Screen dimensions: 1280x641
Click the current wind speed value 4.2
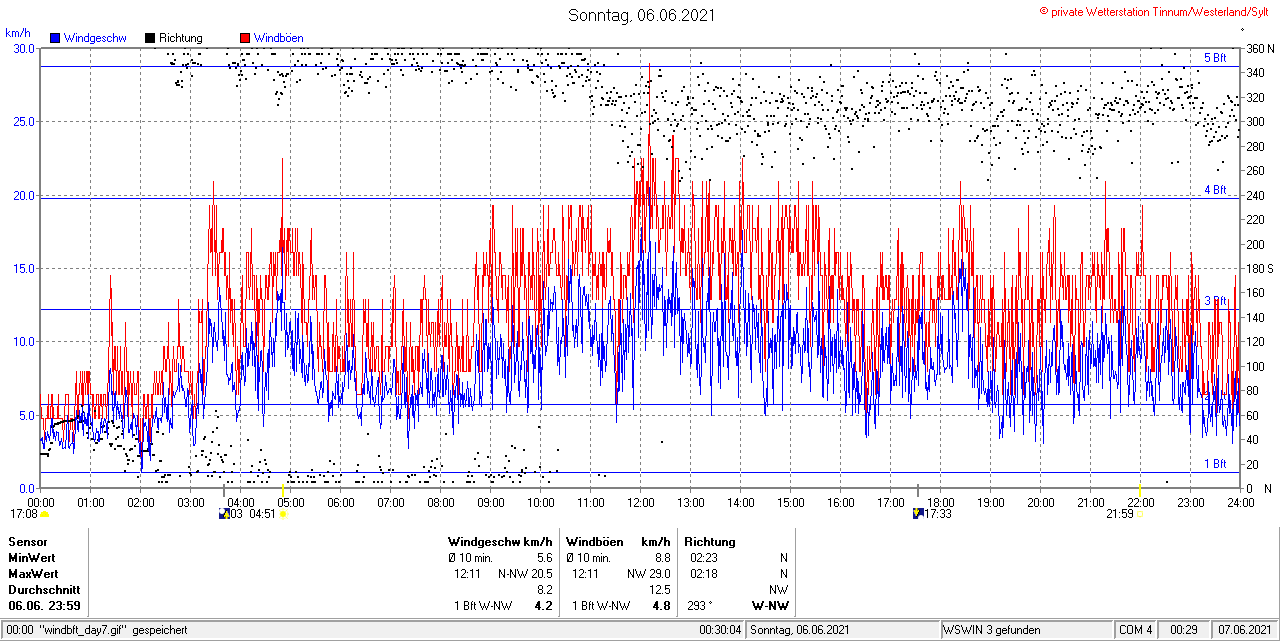tap(544, 606)
